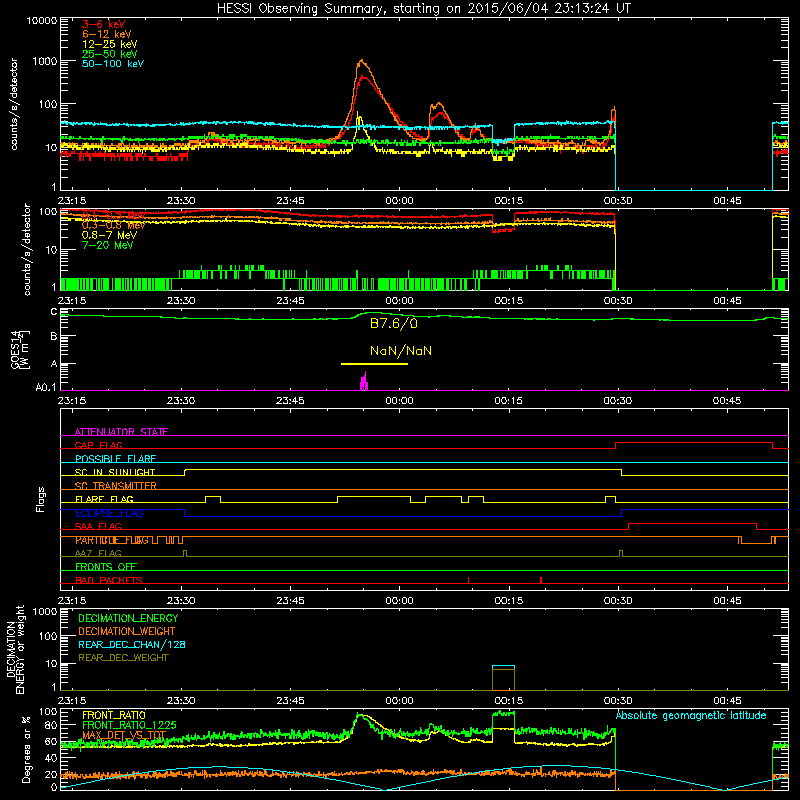
Task: Select the PARTICLE_FLAG label
Action: click(x=112, y=540)
